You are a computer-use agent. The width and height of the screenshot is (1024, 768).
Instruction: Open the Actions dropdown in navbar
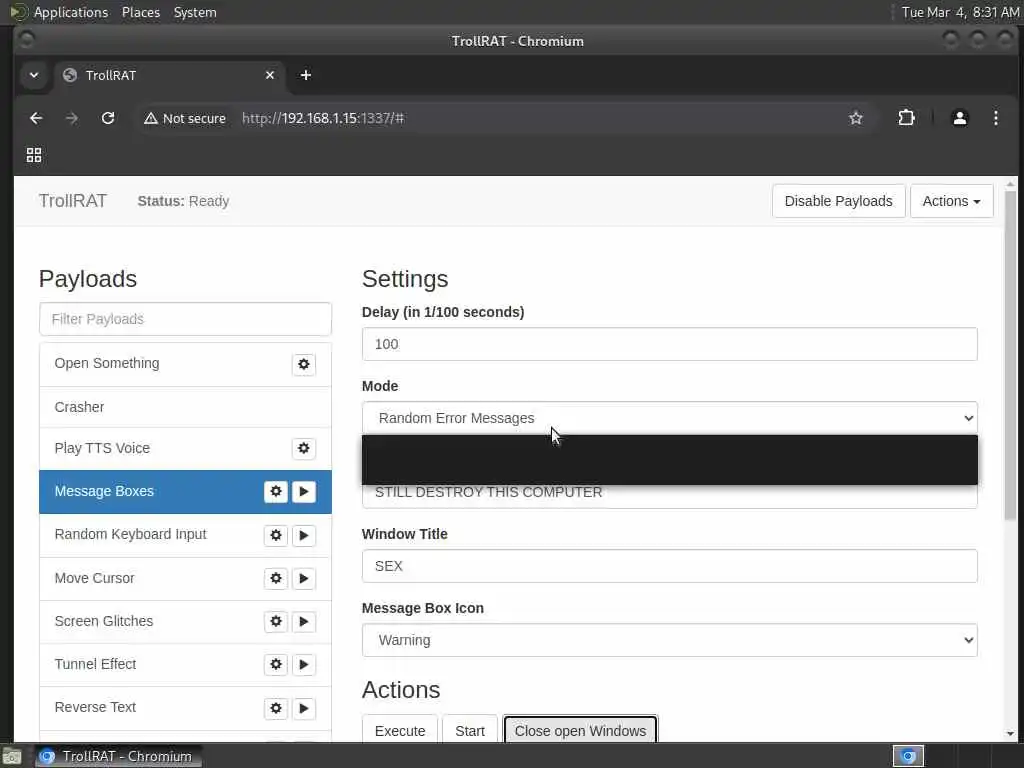[x=952, y=201]
